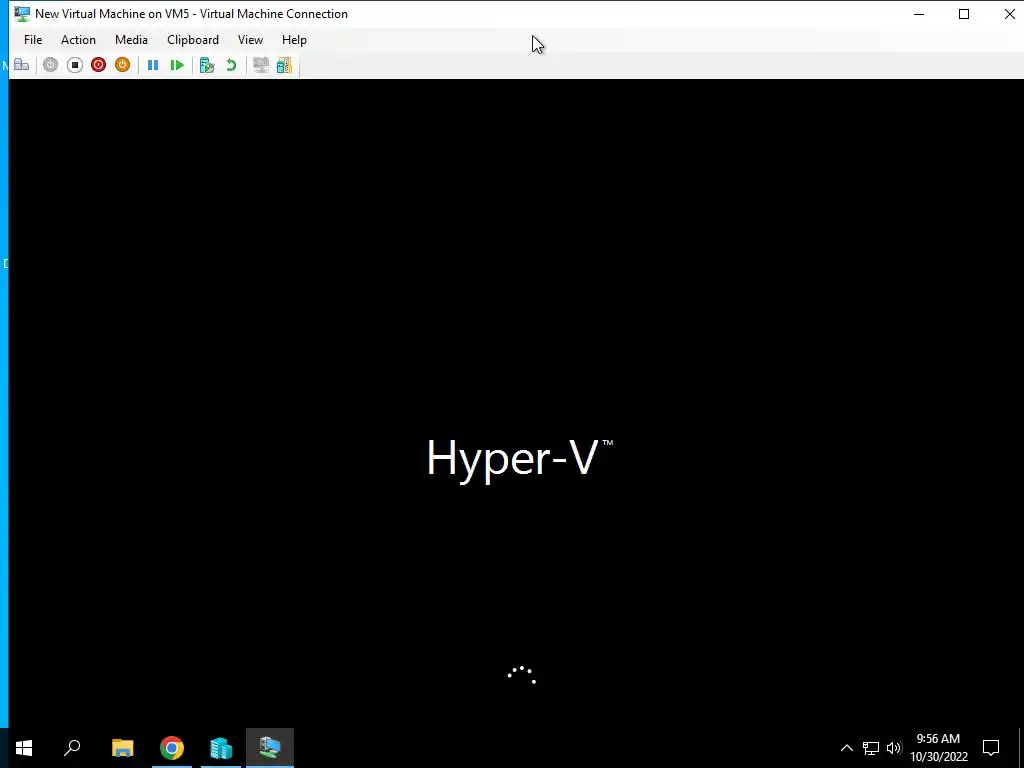
Task: Switch to enhanced session mode
Action: click(261, 65)
